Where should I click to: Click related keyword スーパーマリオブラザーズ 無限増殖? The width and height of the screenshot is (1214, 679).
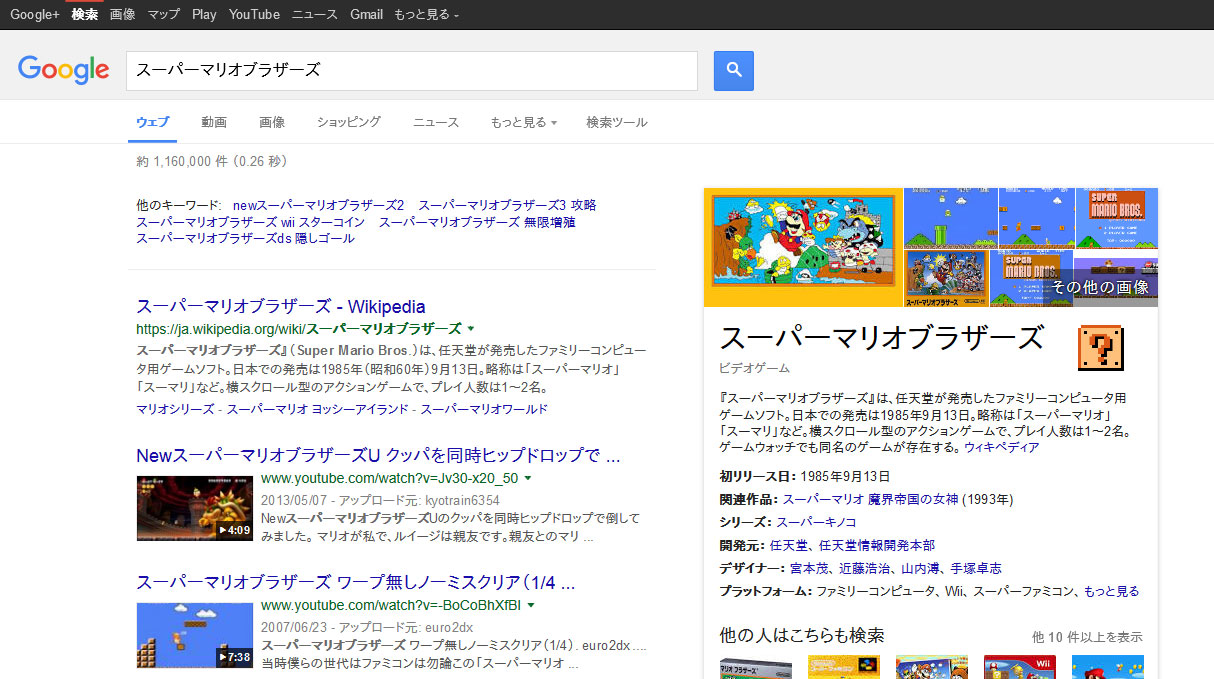pyautogui.click(x=477, y=222)
